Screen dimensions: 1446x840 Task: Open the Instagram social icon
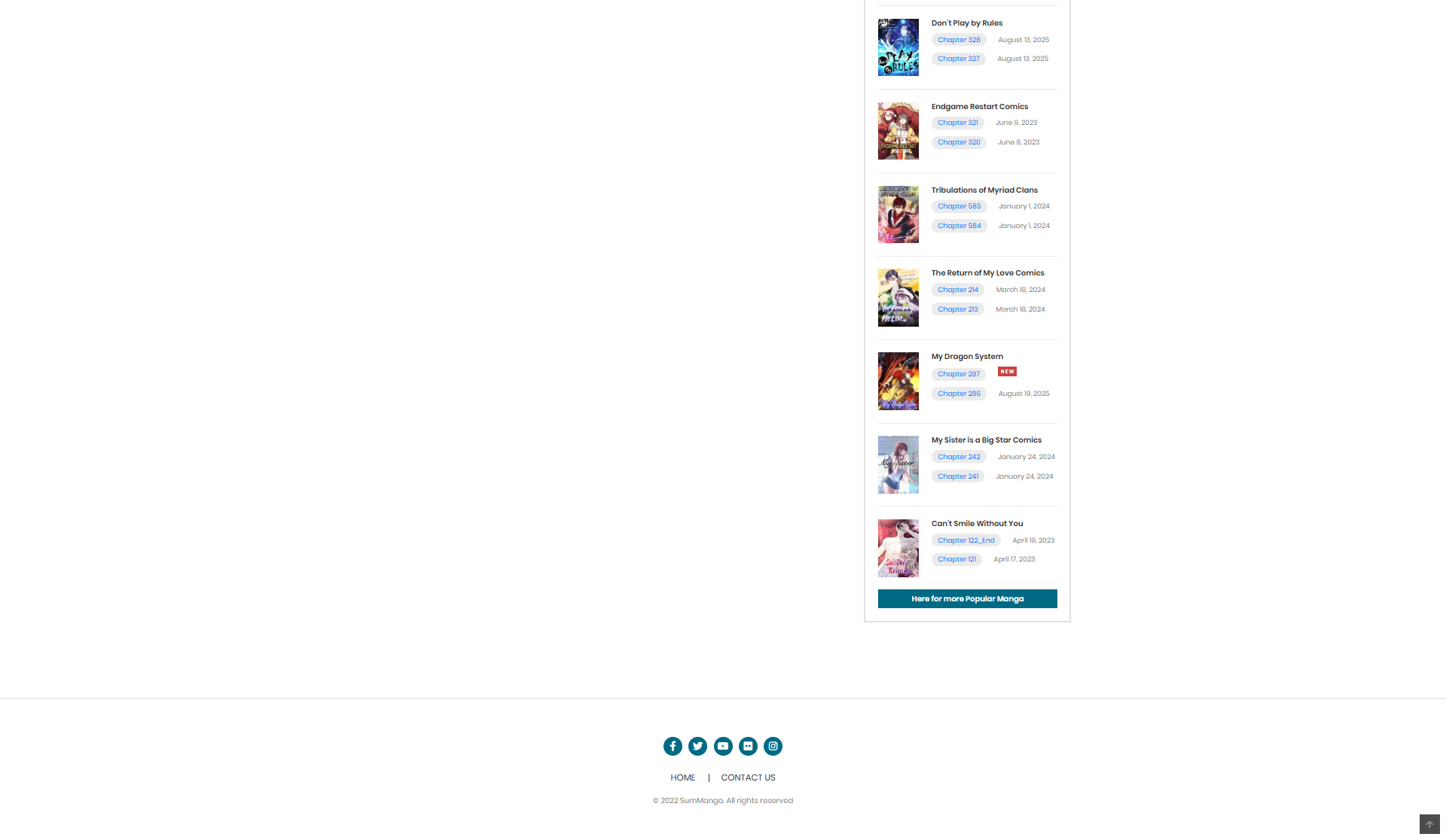(773, 746)
